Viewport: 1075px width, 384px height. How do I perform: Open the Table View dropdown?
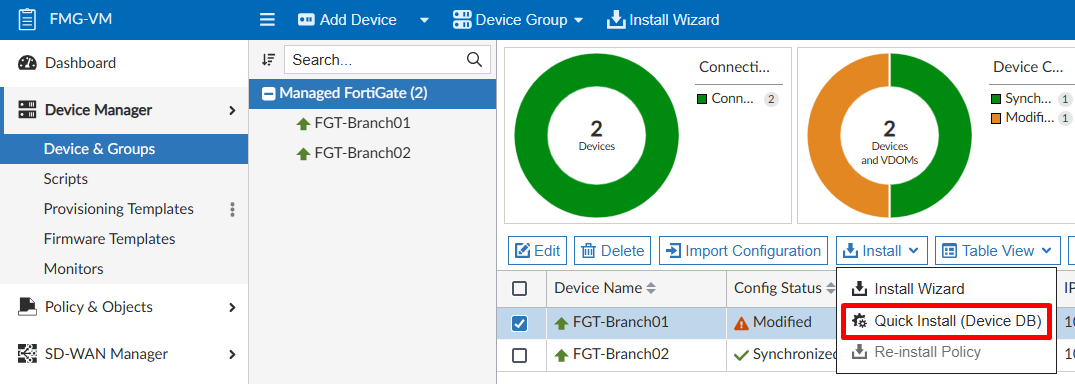(998, 251)
